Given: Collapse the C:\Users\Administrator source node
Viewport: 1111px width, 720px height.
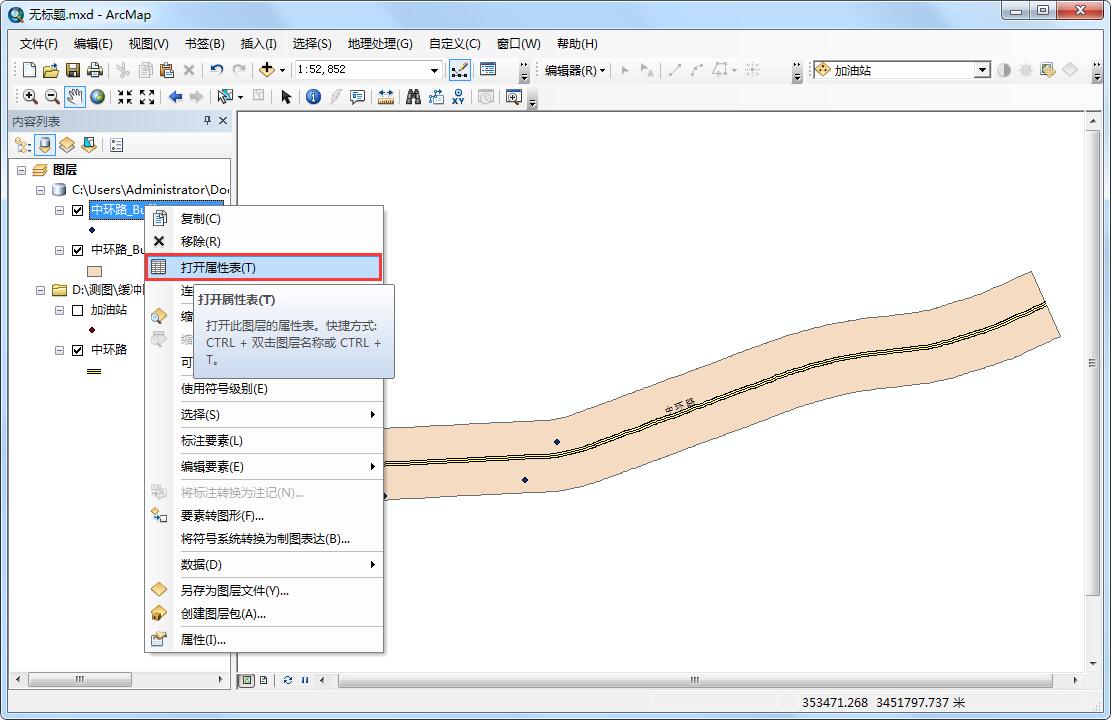Looking at the screenshot, I should [x=40, y=190].
